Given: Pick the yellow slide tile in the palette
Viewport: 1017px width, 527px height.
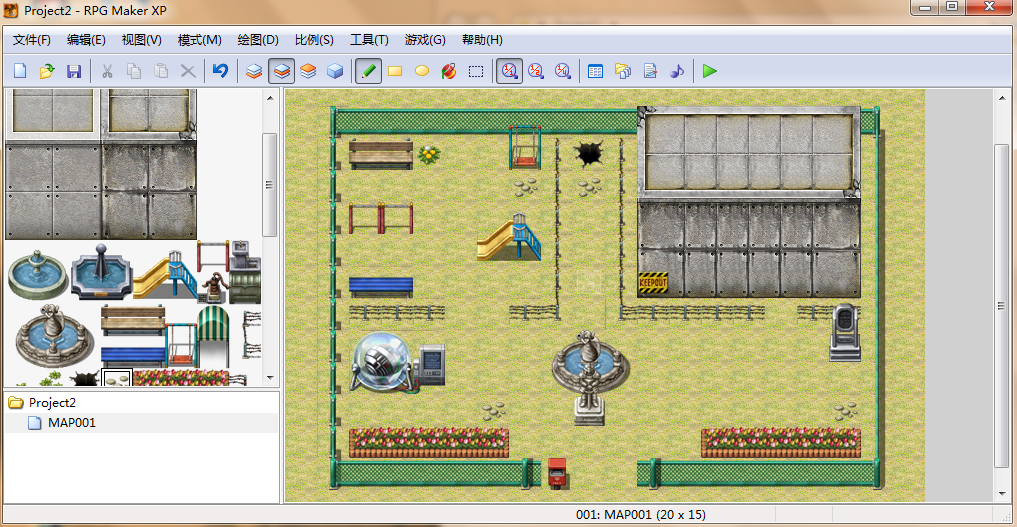Looking at the screenshot, I should tap(165, 275).
